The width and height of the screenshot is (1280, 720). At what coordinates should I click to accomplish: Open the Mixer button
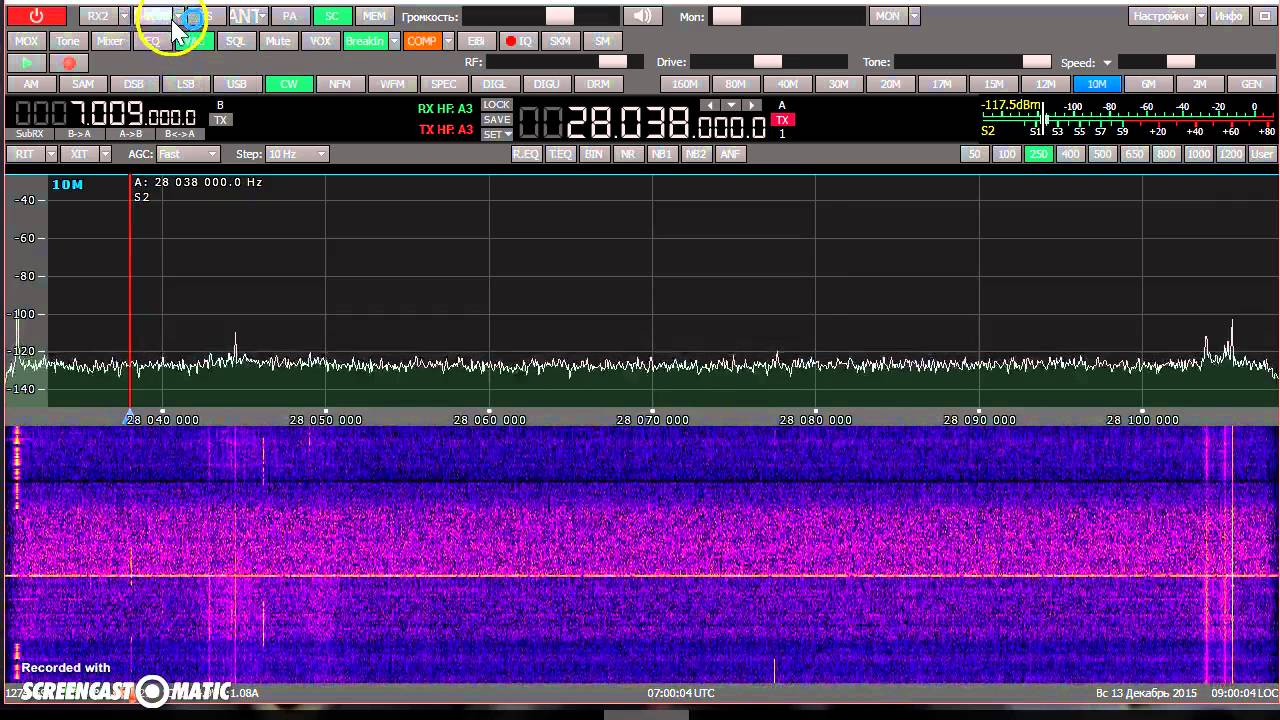(110, 41)
